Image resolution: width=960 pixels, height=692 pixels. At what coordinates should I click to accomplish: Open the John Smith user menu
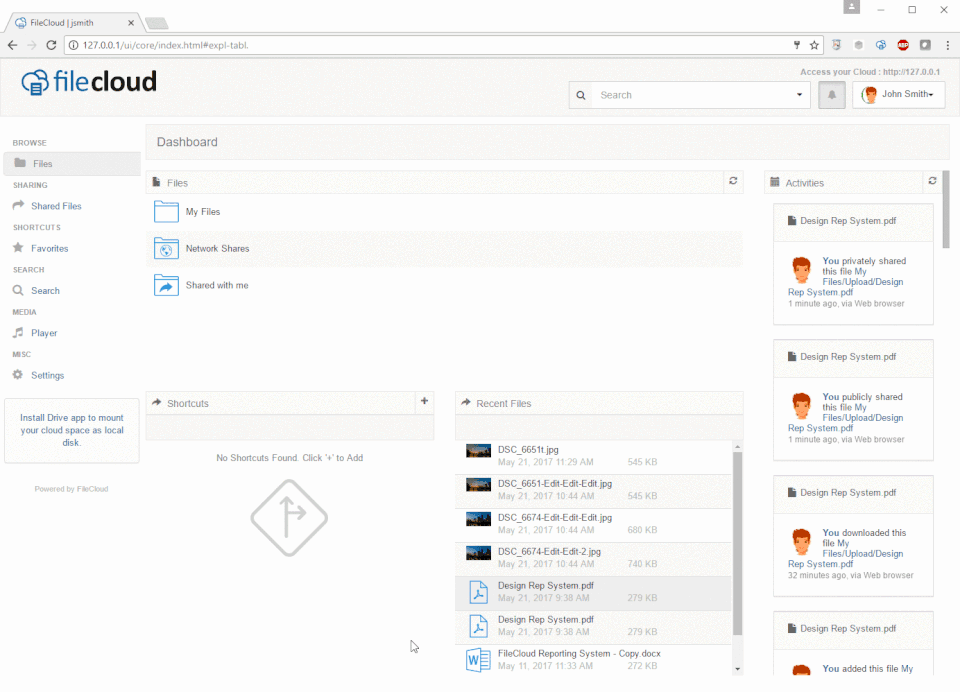click(898, 95)
